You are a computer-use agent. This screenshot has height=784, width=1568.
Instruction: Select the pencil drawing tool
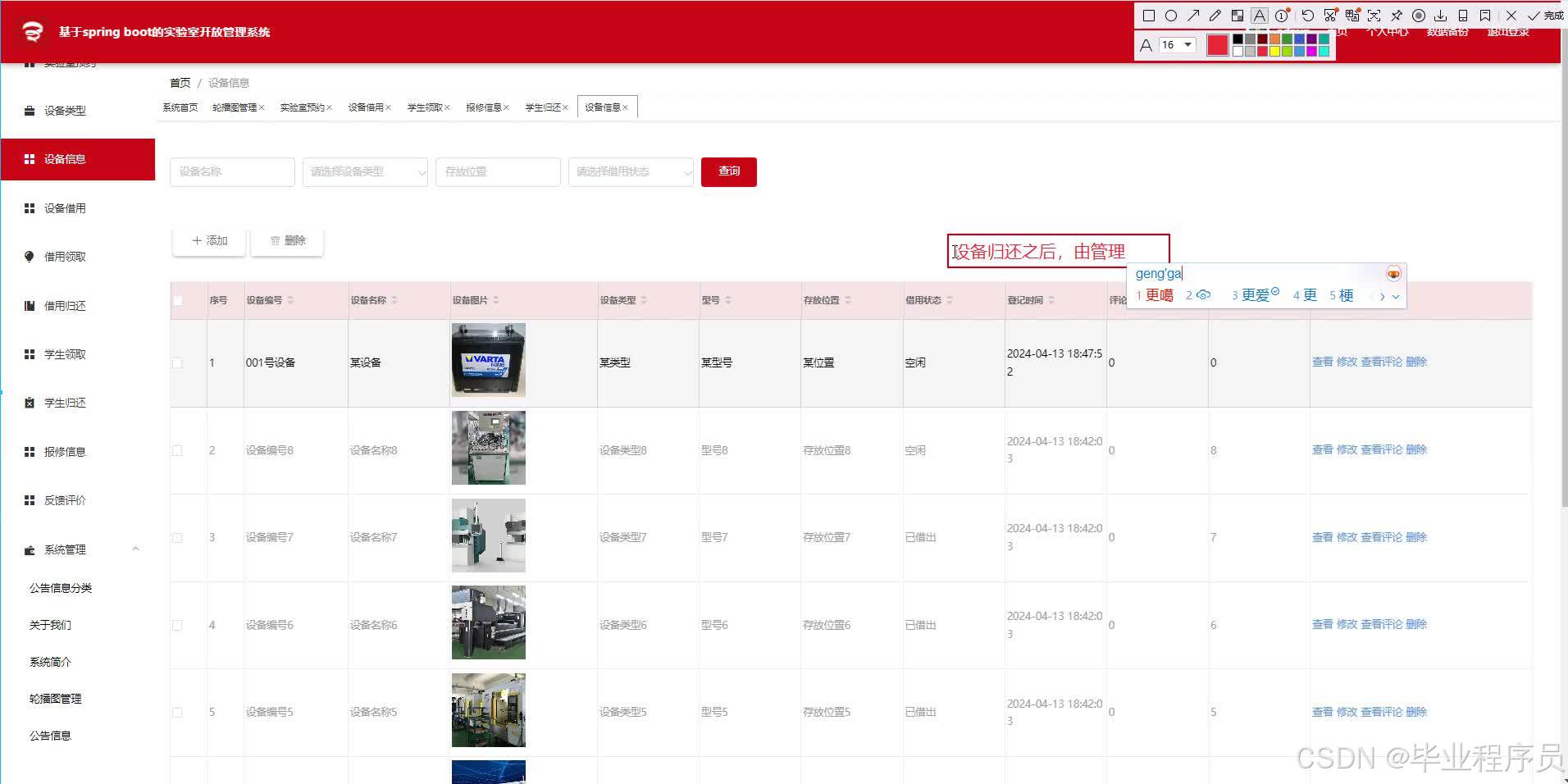[x=1215, y=16]
